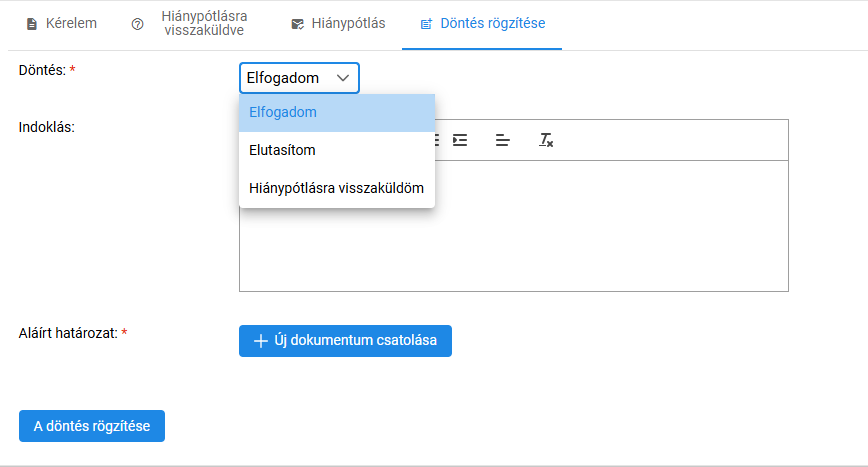Click the clear formatting (Tx) icon

(x=546, y=141)
